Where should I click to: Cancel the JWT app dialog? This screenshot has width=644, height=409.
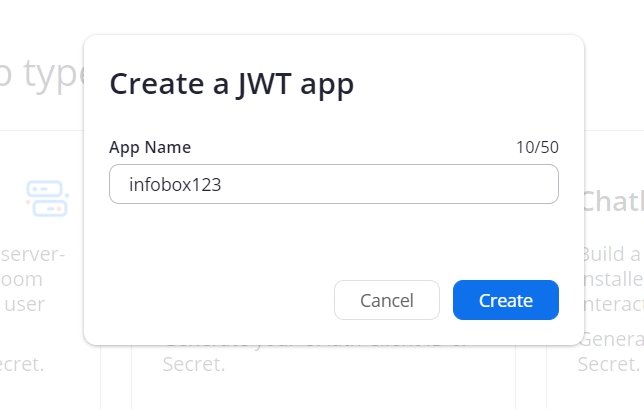coord(387,300)
